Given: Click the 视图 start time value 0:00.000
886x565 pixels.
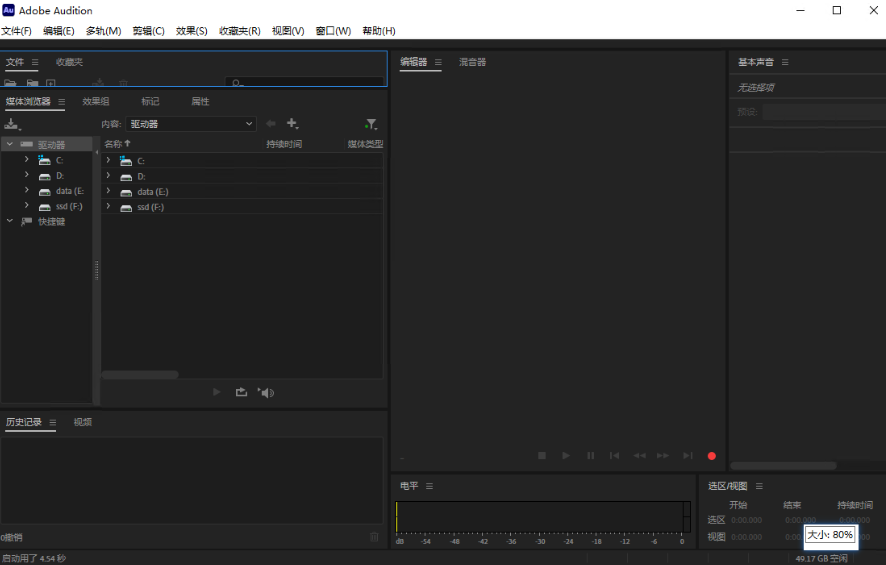Looking at the screenshot, I should (x=746, y=537).
